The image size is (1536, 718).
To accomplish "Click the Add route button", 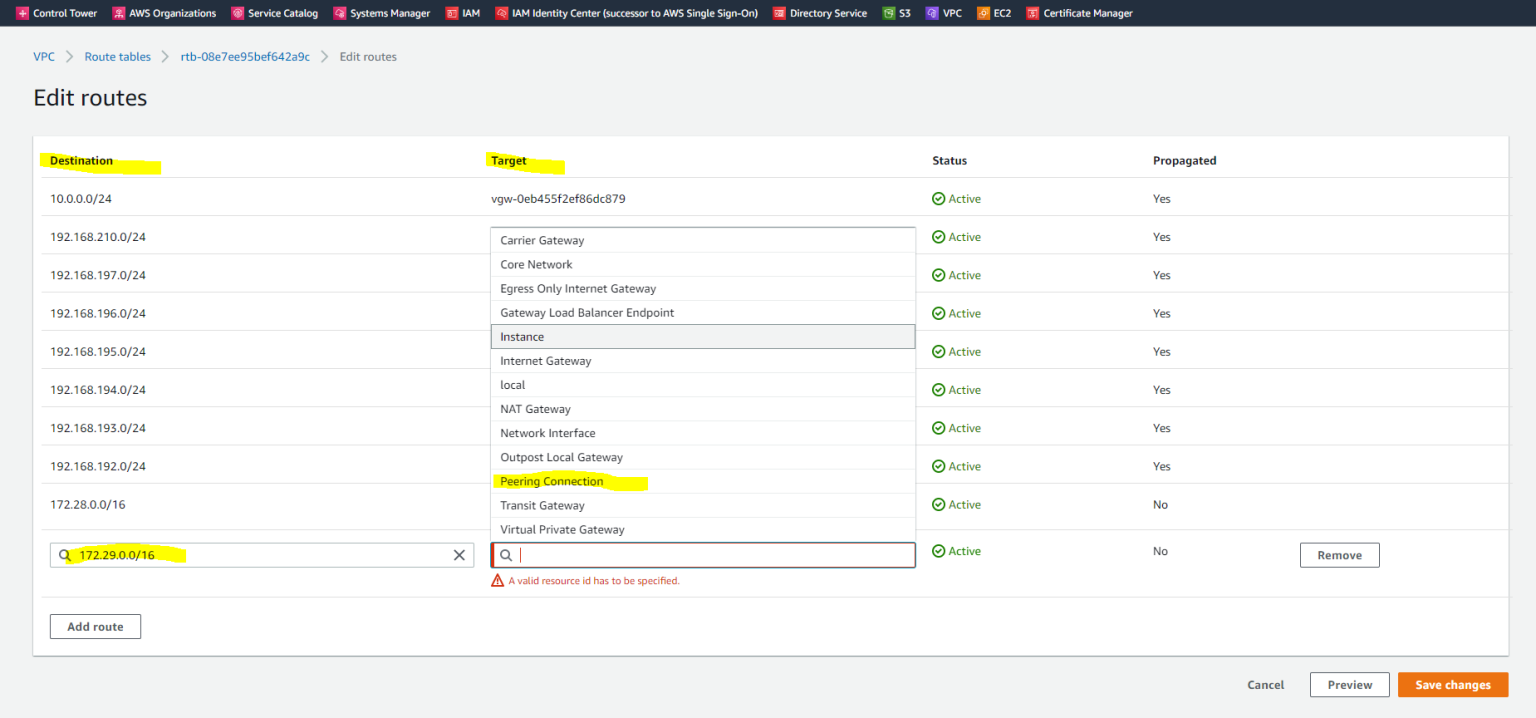I will tap(95, 626).
